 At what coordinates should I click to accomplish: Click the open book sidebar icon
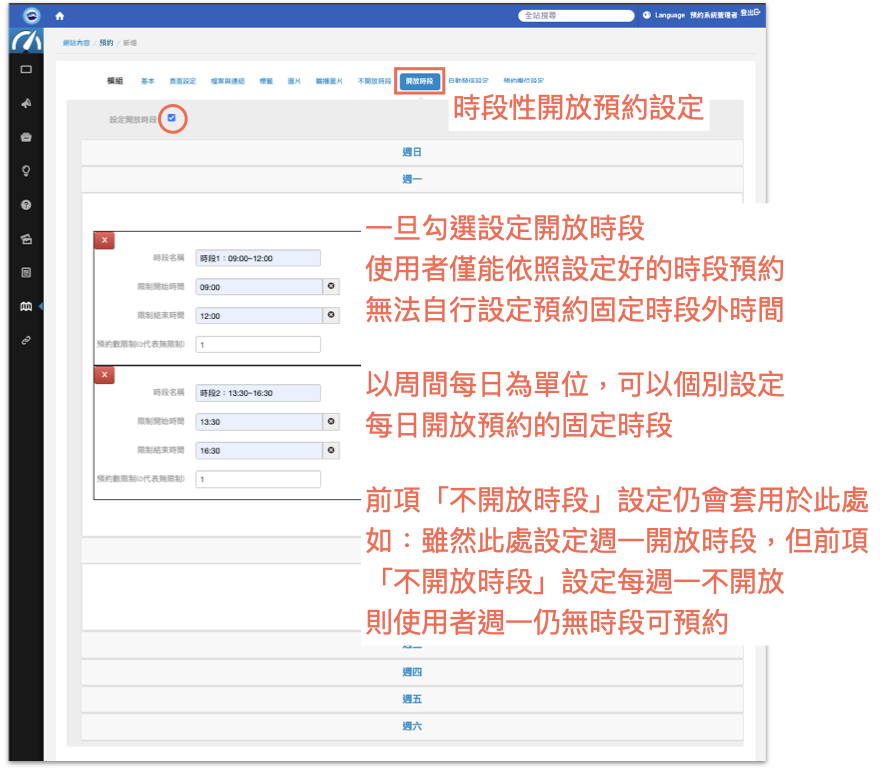click(x=26, y=306)
